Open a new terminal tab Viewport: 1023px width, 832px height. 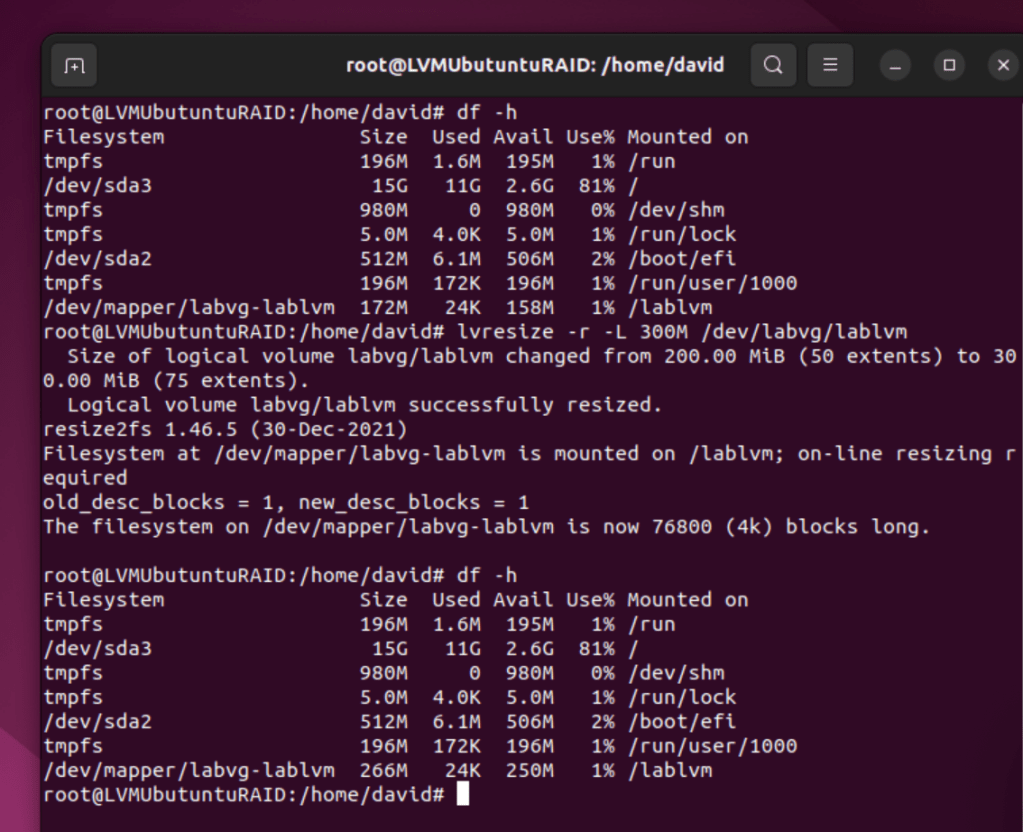pyautogui.click(x=74, y=66)
